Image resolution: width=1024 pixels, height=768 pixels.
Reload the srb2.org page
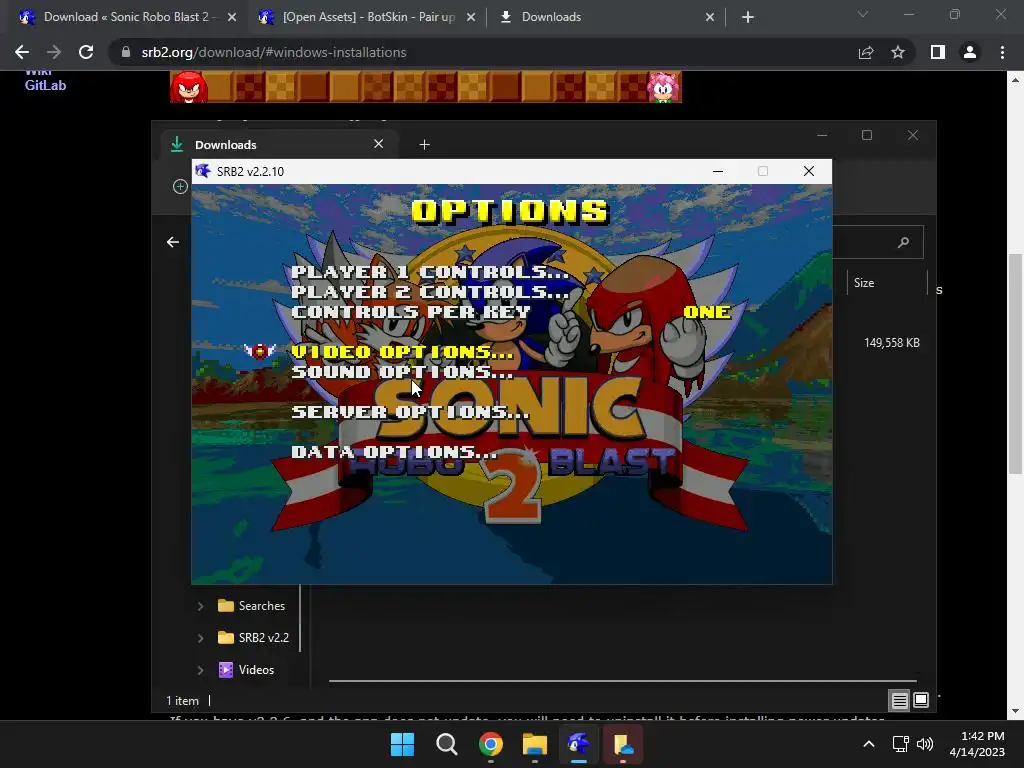click(x=86, y=52)
